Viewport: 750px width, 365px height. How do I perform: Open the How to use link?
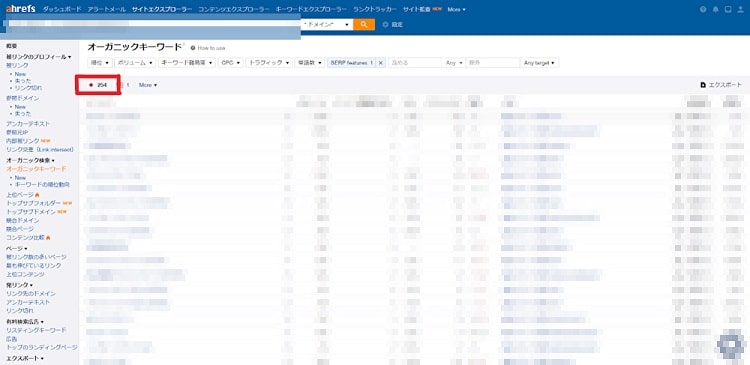[211, 48]
